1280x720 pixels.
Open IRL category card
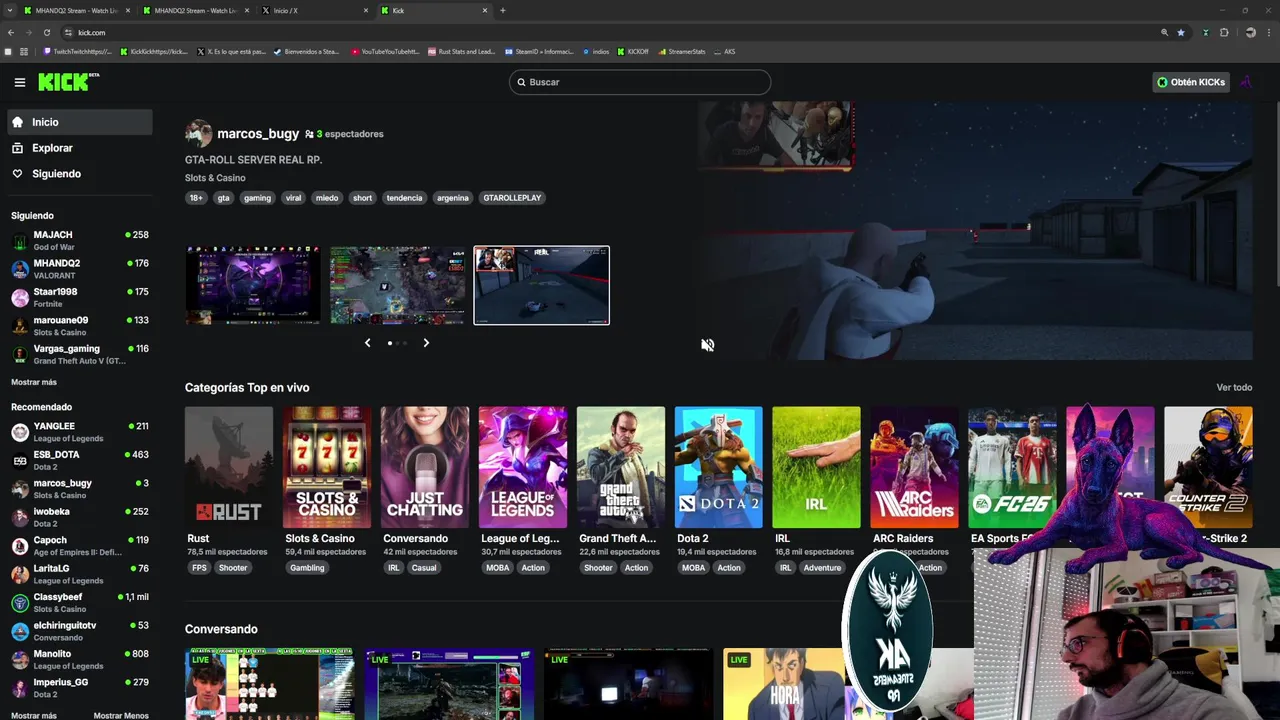pos(816,467)
